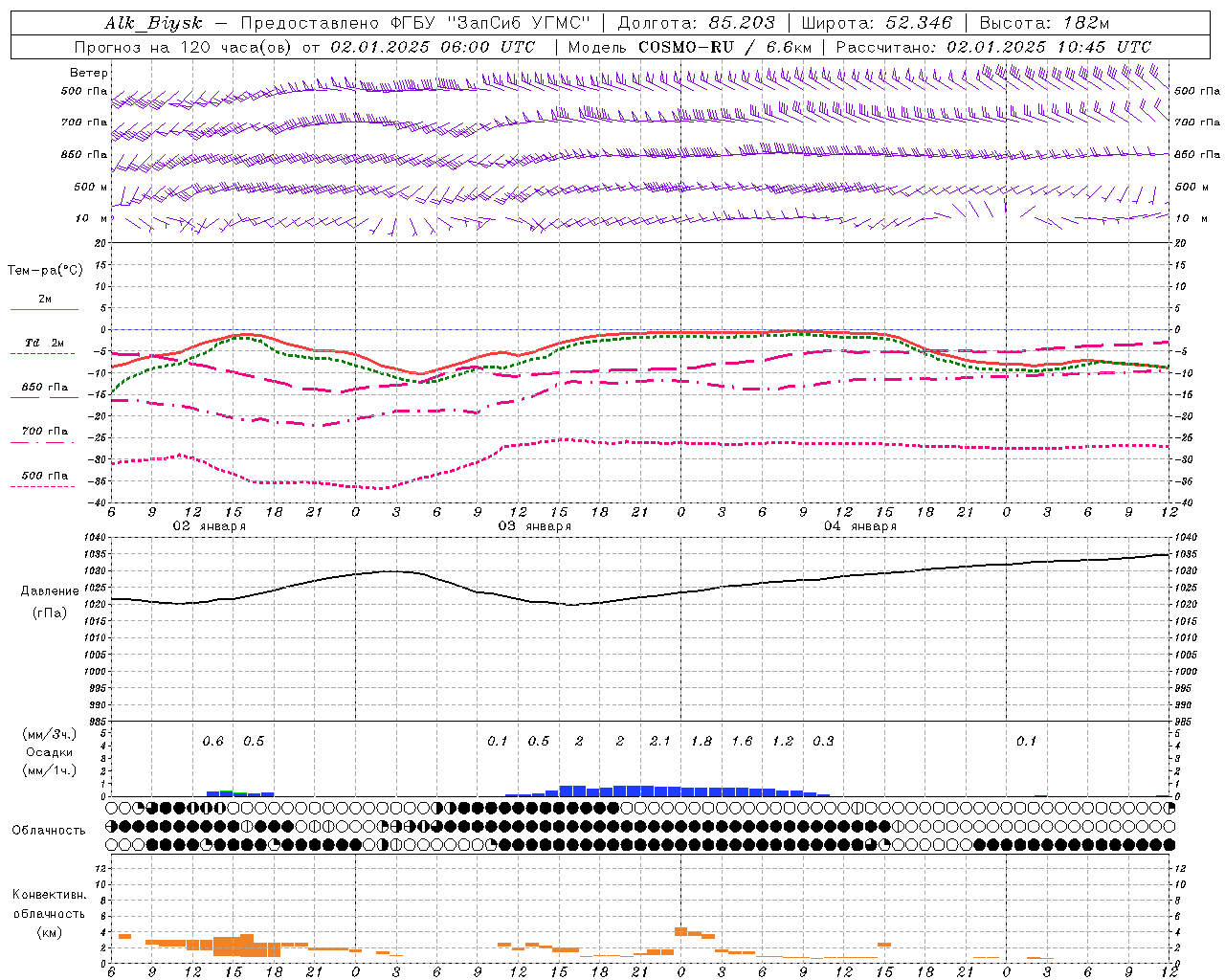Click the 'Долгота: 85.203' longitude text
Screen dimensions: 1225x980
point(697,23)
